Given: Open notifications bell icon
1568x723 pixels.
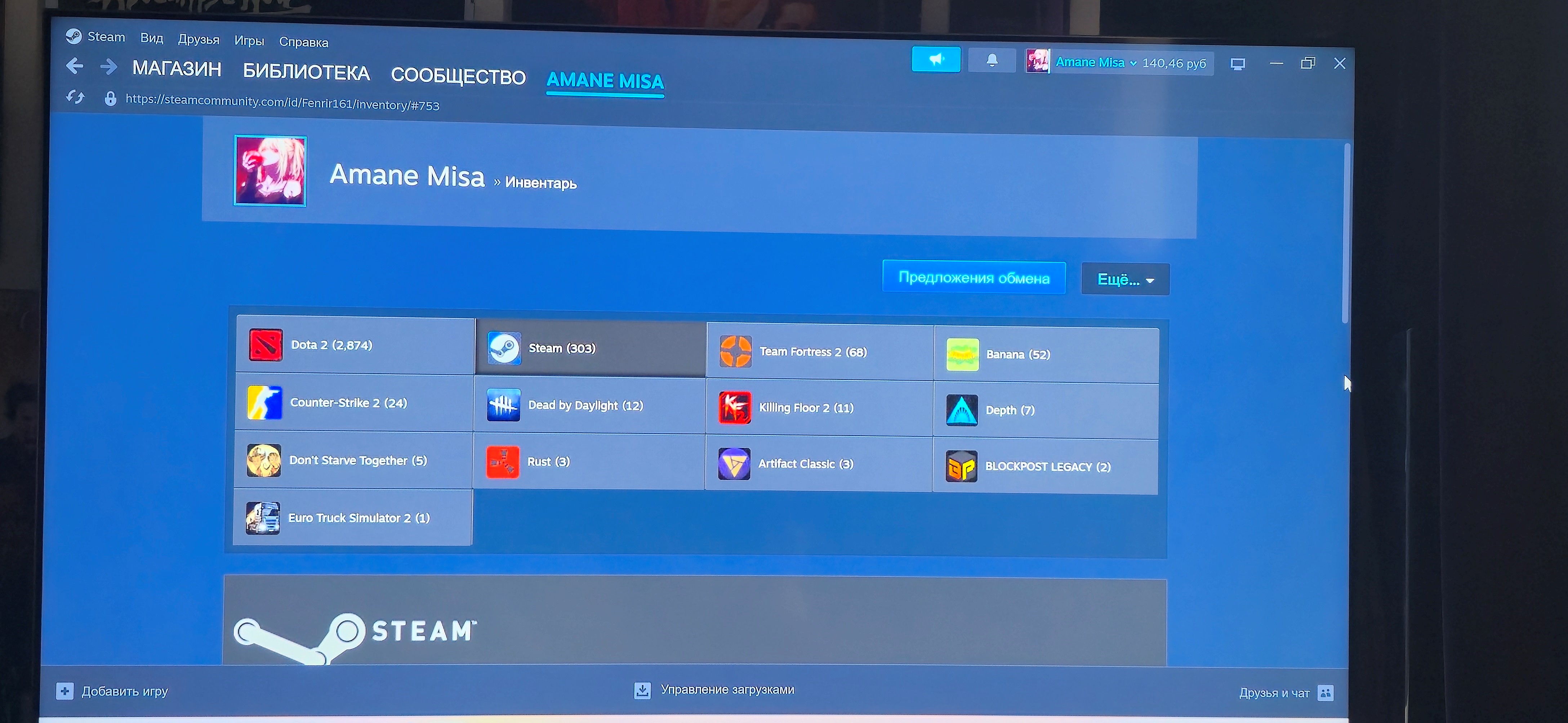Looking at the screenshot, I should click(x=992, y=60).
